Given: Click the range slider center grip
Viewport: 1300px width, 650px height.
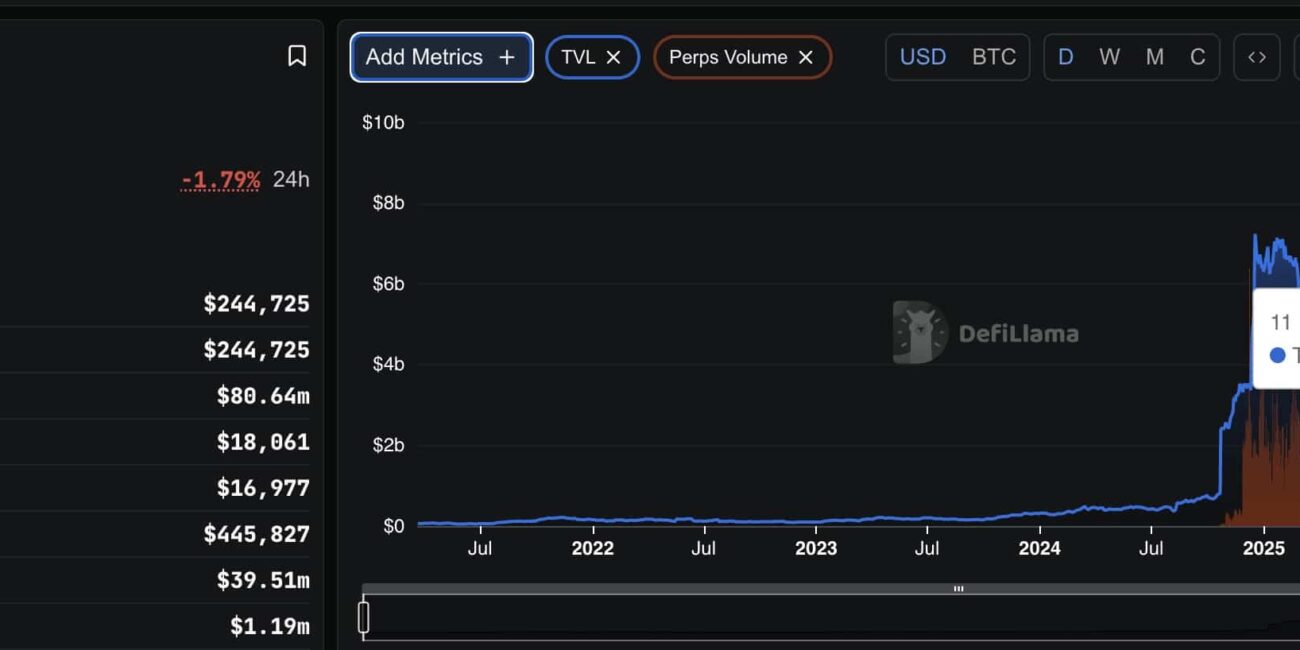Looking at the screenshot, I should click(958, 589).
